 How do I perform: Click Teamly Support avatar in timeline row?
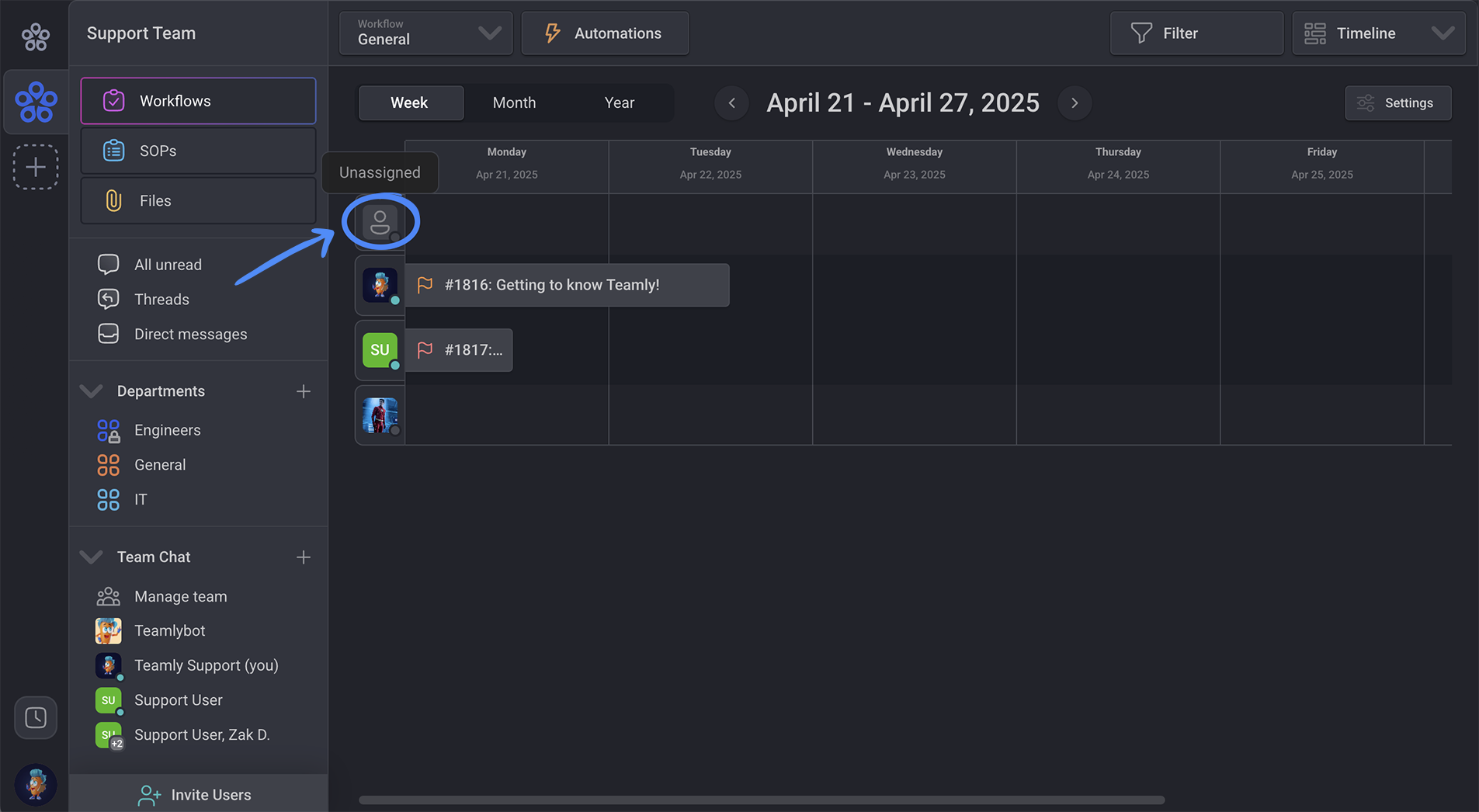380,285
